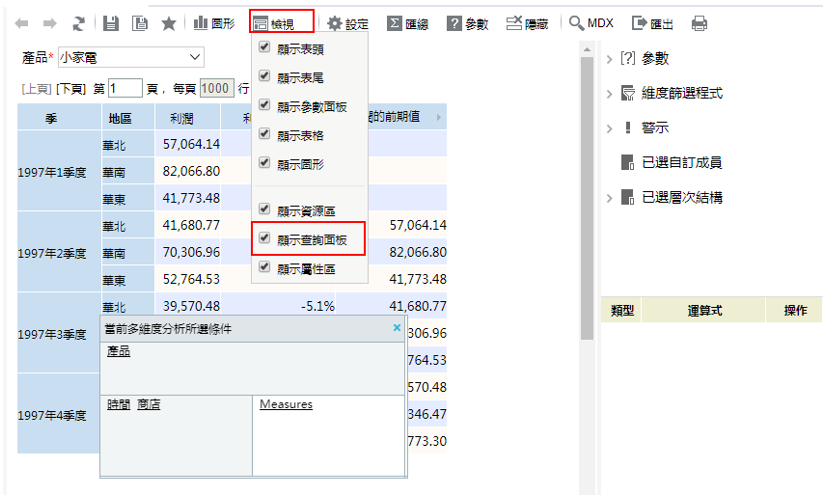Click the refresh icon in toolbar
This screenshot has height=497, width=825.
(78, 23)
